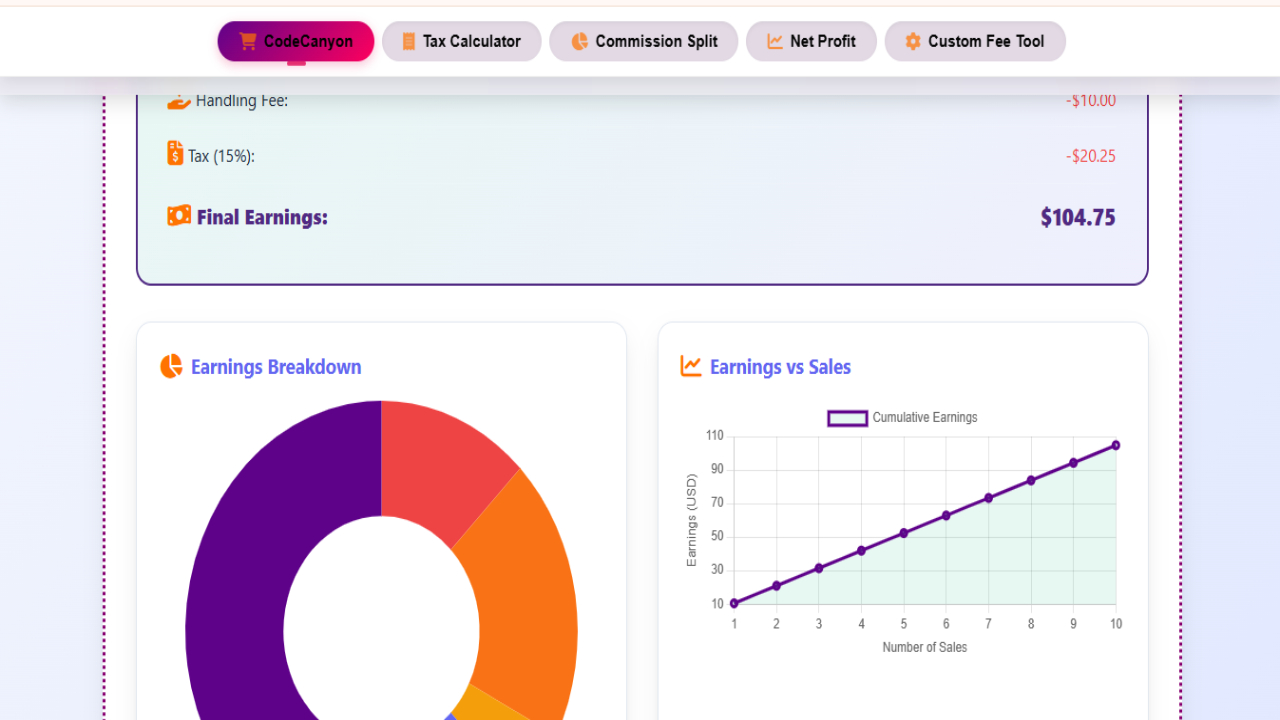Image resolution: width=1280 pixels, height=720 pixels.
Task: Open the CodeCanyon tab
Action: [x=296, y=41]
